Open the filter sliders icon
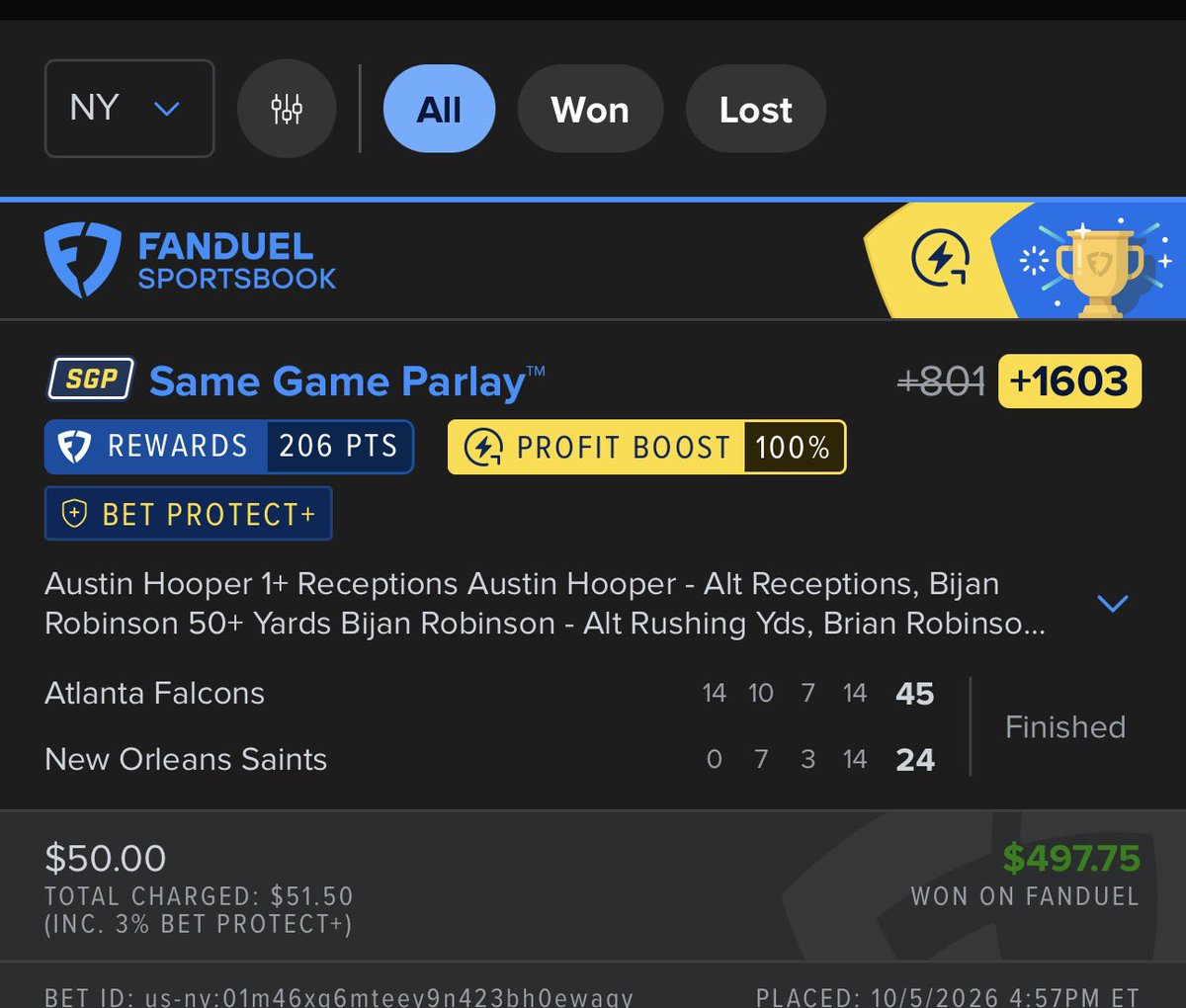This screenshot has height=1008, width=1186. (x=287, y=109)
